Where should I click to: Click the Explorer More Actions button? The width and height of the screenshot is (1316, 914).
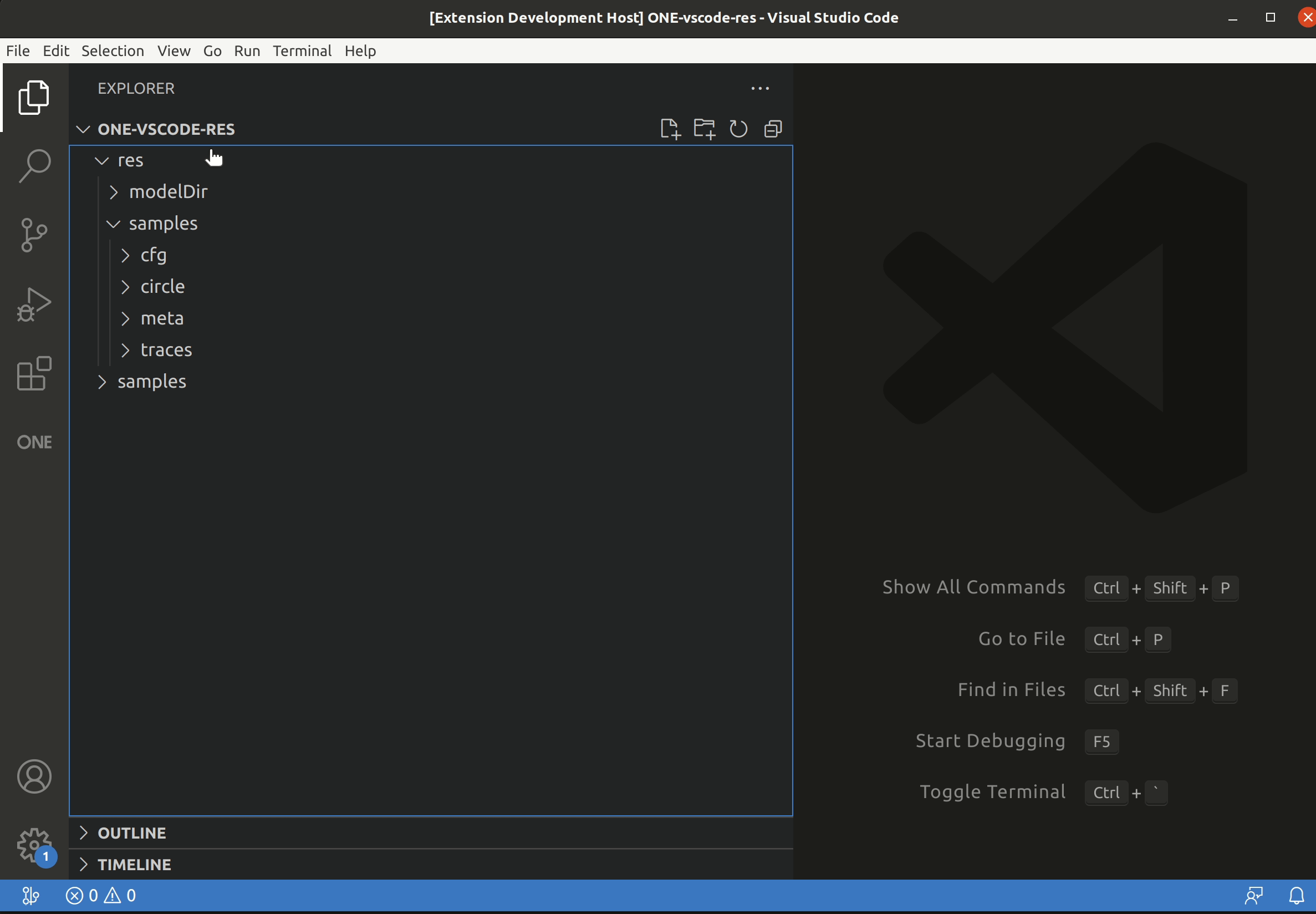pos(759,88)
